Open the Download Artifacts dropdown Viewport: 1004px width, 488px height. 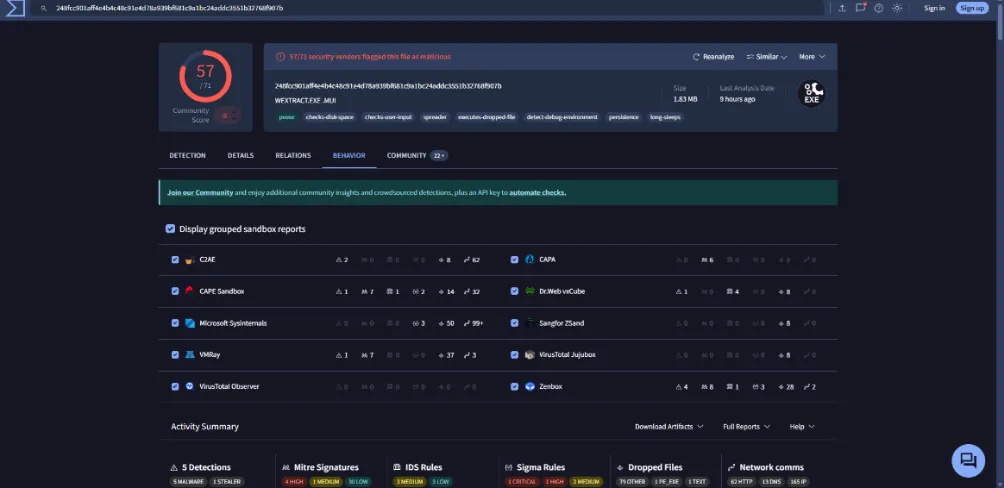(x=669, y=427)
